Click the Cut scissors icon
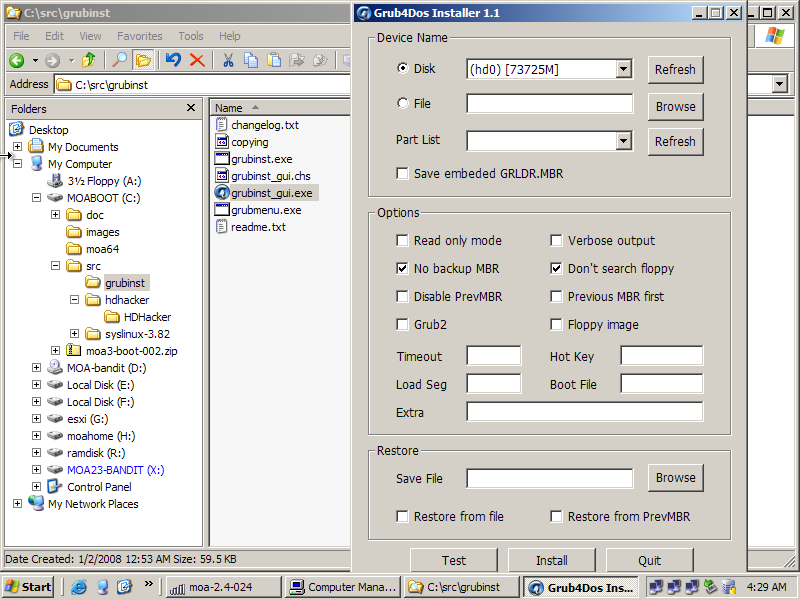Image resolution: width=800 pixels, height=600 pixels. pos(228,60)
